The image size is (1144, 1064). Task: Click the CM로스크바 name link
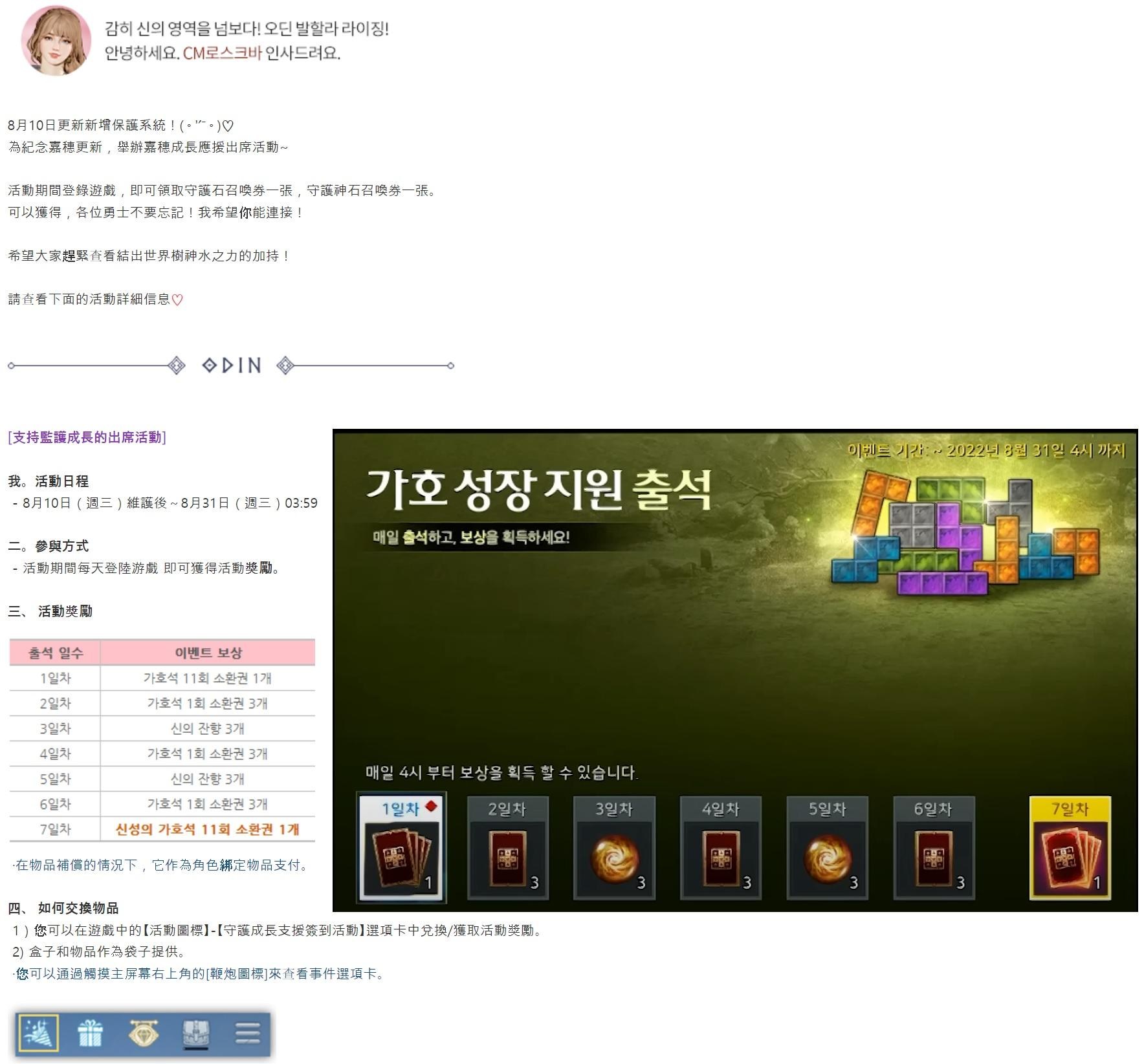click(222, 53)
